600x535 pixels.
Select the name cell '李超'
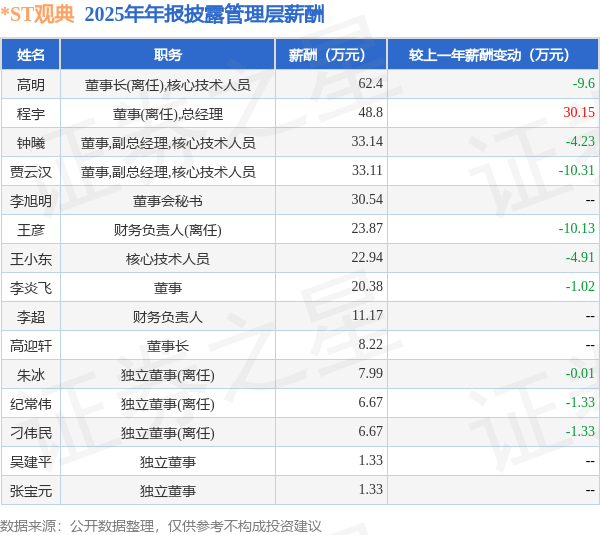coord(31,317)
